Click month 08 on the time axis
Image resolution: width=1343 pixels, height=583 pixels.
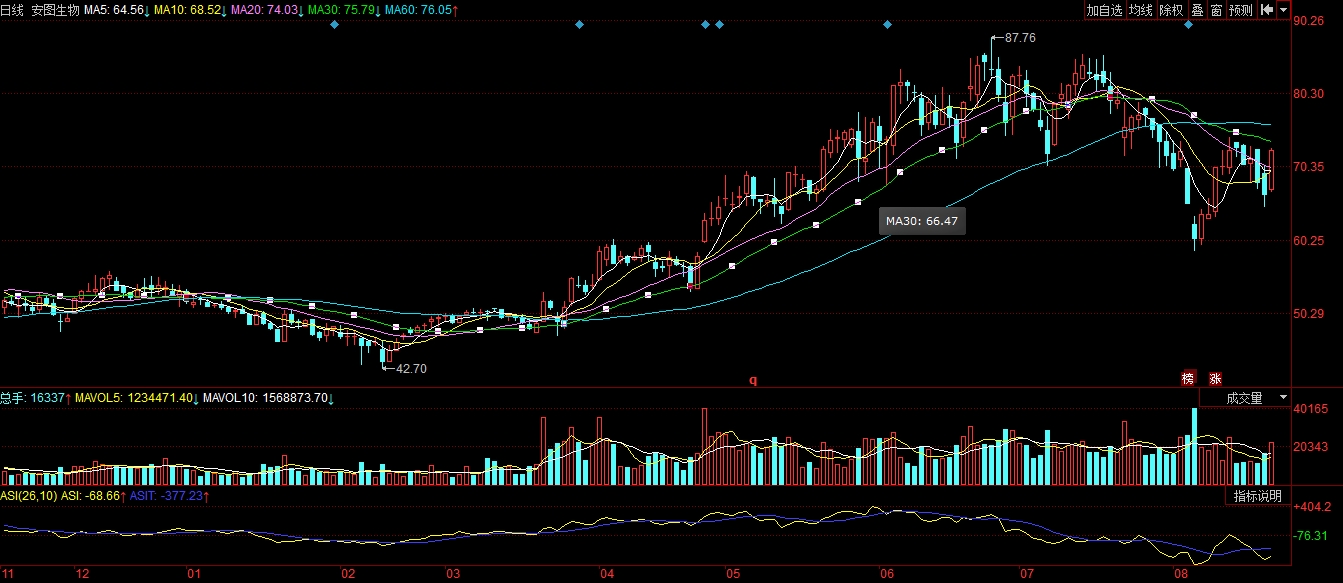point(1181,575)
